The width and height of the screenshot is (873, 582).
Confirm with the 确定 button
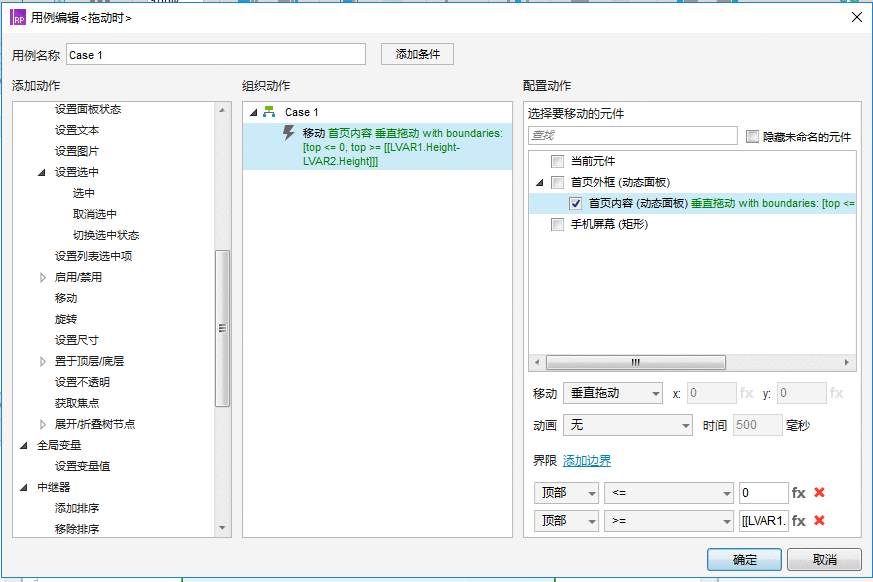point(744,560)
